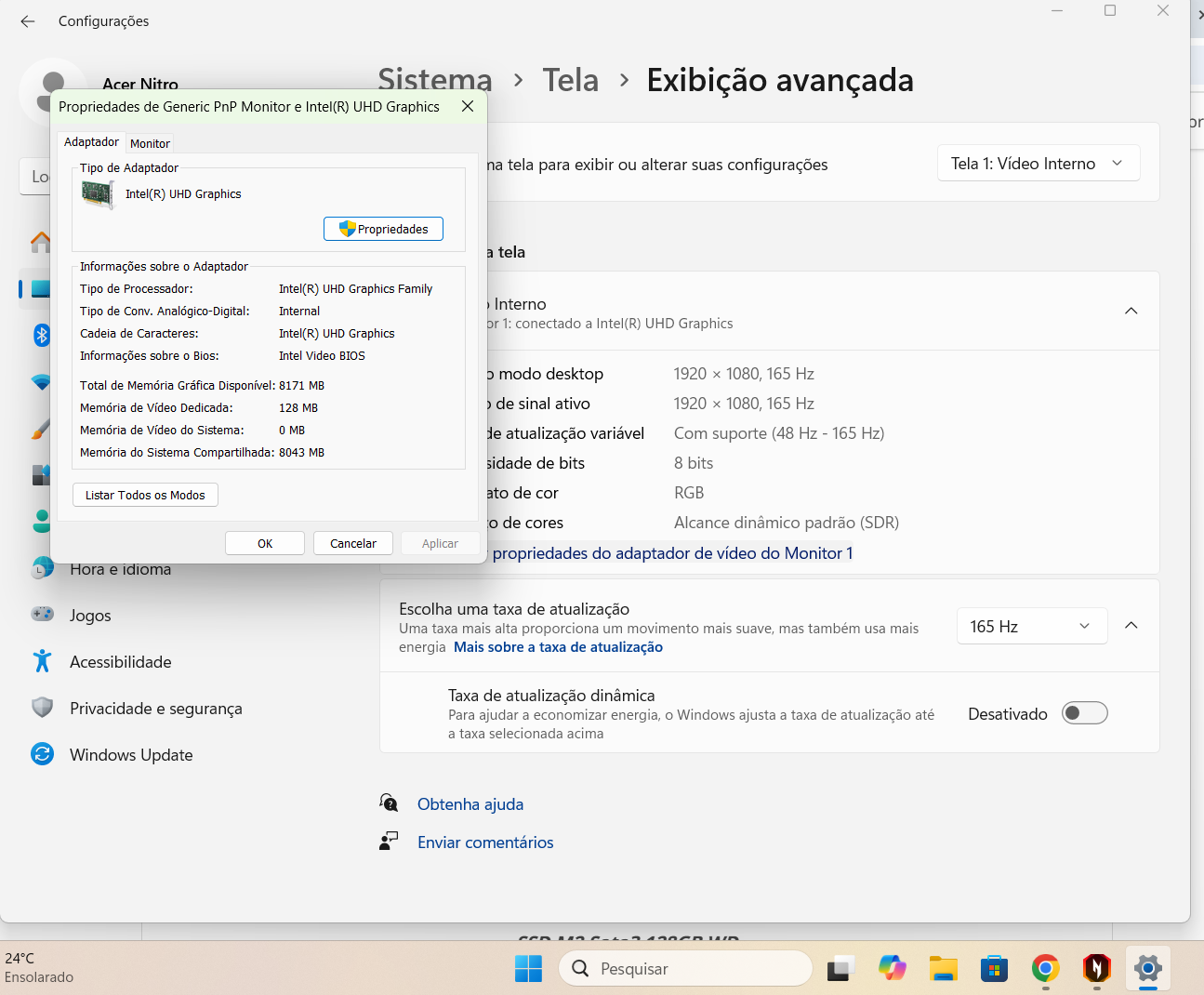Click the Sistema settings sidebar icon
Viewport: 1204px width, 995px height.
41,288
